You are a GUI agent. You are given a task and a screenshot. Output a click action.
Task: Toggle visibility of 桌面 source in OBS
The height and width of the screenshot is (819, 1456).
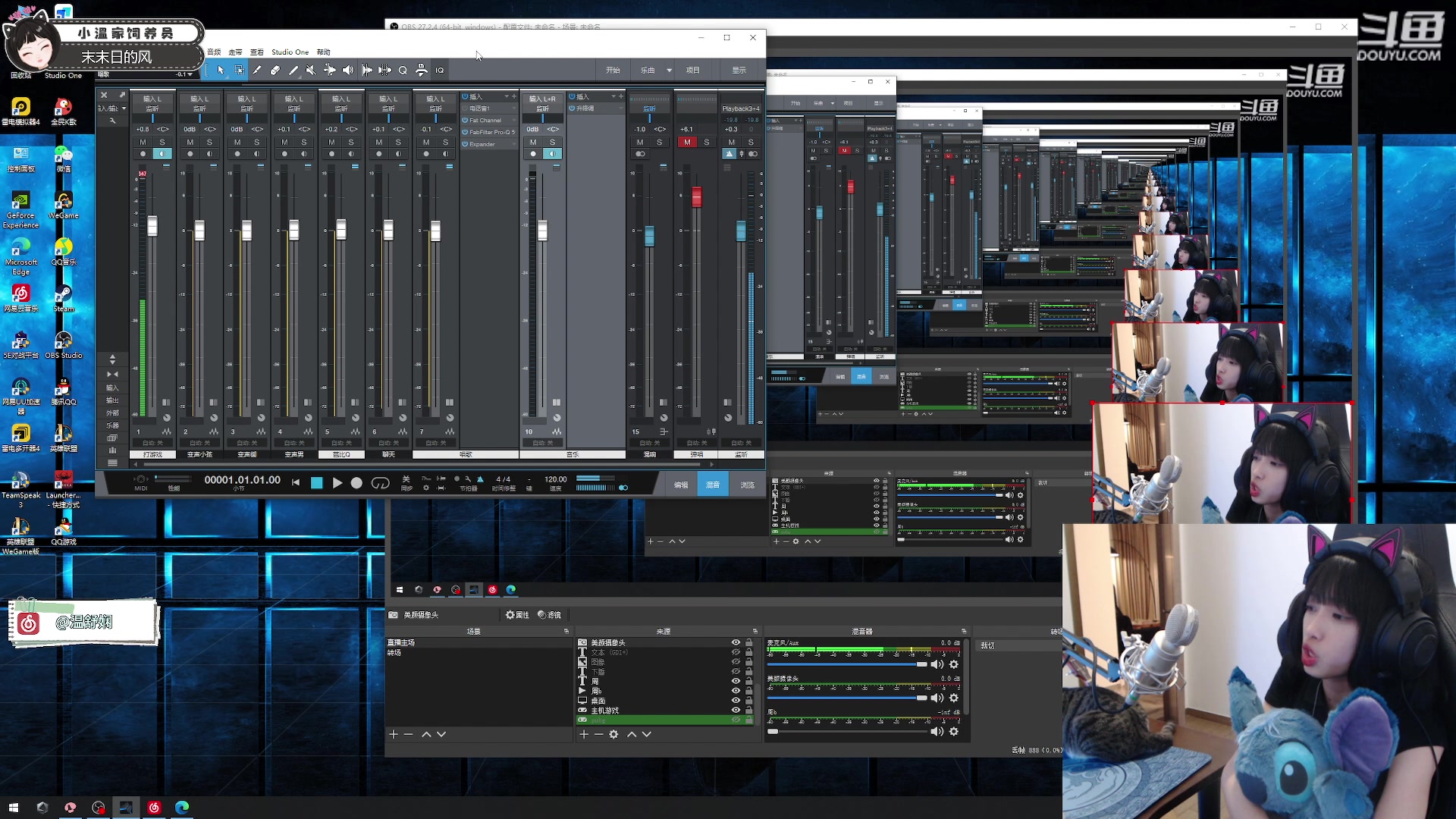click(x=736, y=700)
